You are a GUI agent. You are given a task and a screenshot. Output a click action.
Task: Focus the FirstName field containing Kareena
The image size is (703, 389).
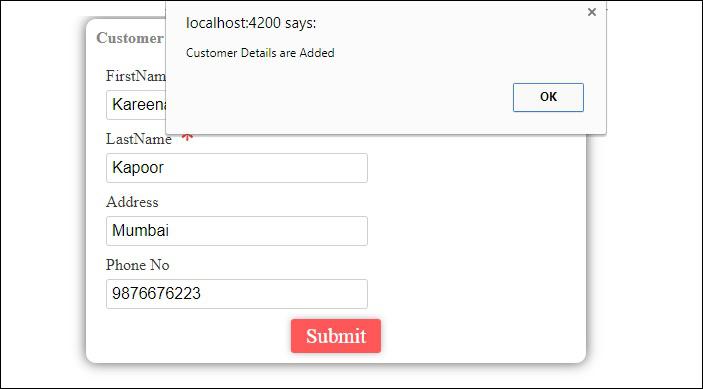[x=136, y=105]
